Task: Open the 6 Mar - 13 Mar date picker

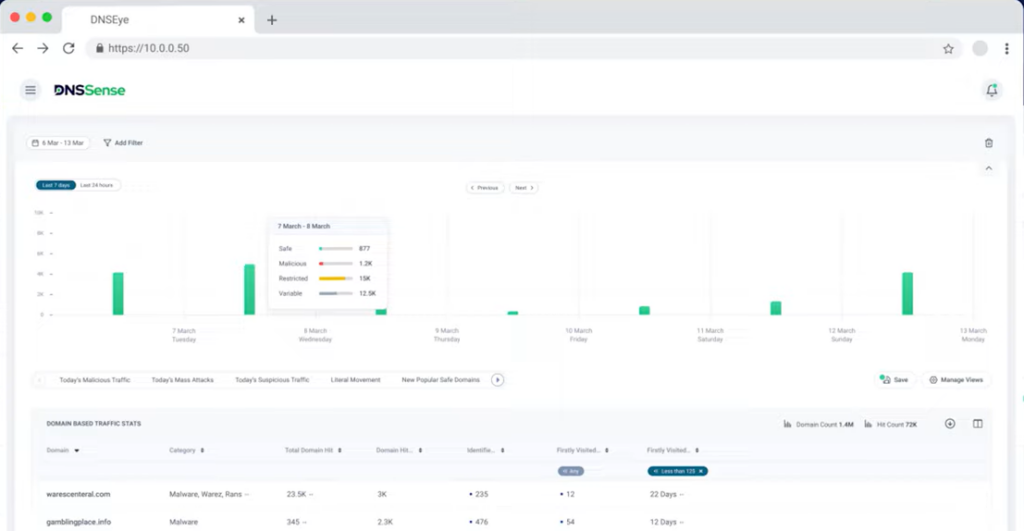Action: [x=57, y=143]
